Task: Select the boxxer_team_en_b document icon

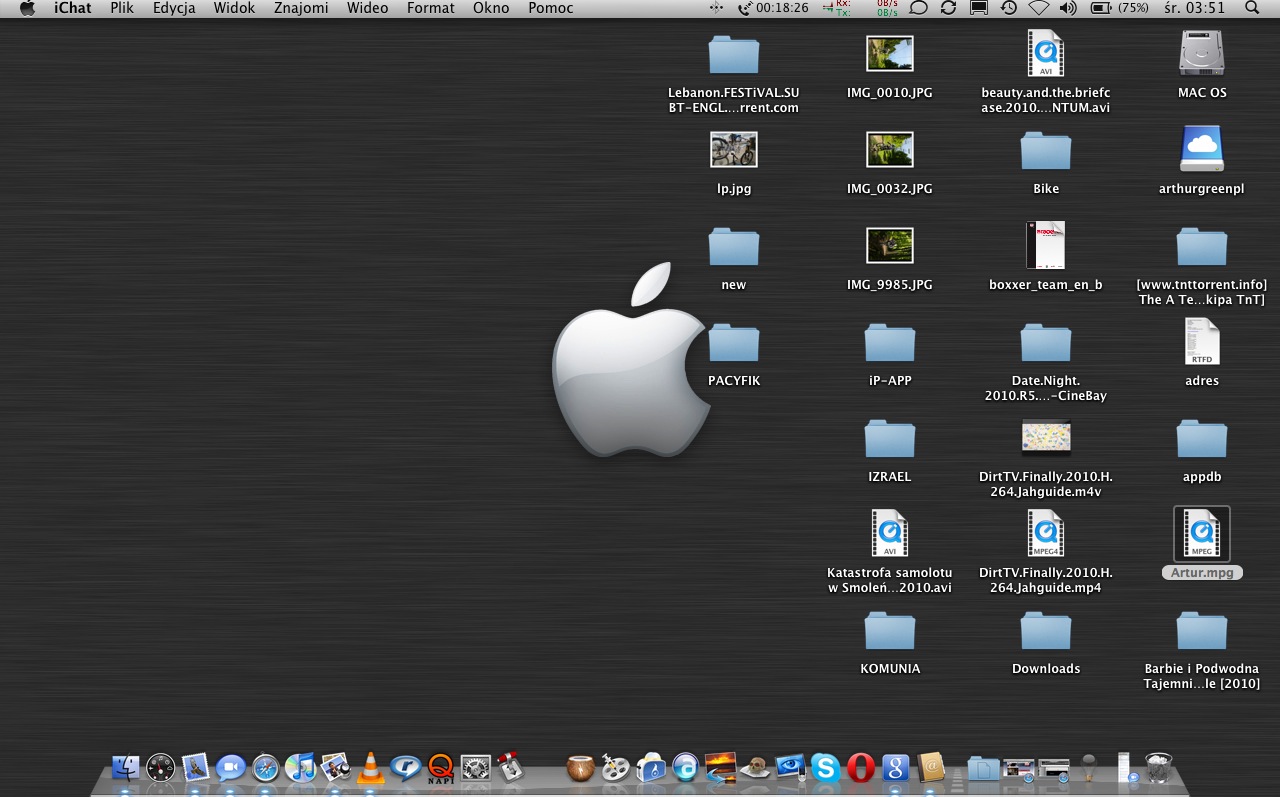Action: pyautogui.click(x=1046, y=245)
